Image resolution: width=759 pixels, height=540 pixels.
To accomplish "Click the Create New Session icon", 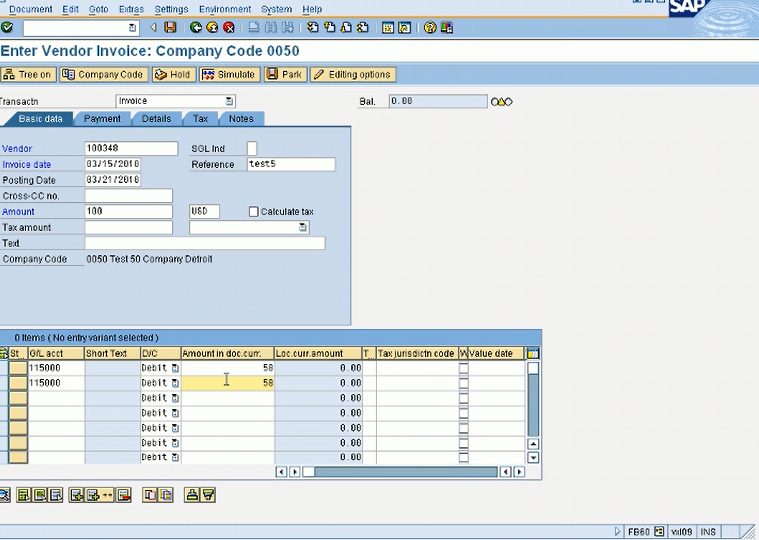I will (388, 28).
